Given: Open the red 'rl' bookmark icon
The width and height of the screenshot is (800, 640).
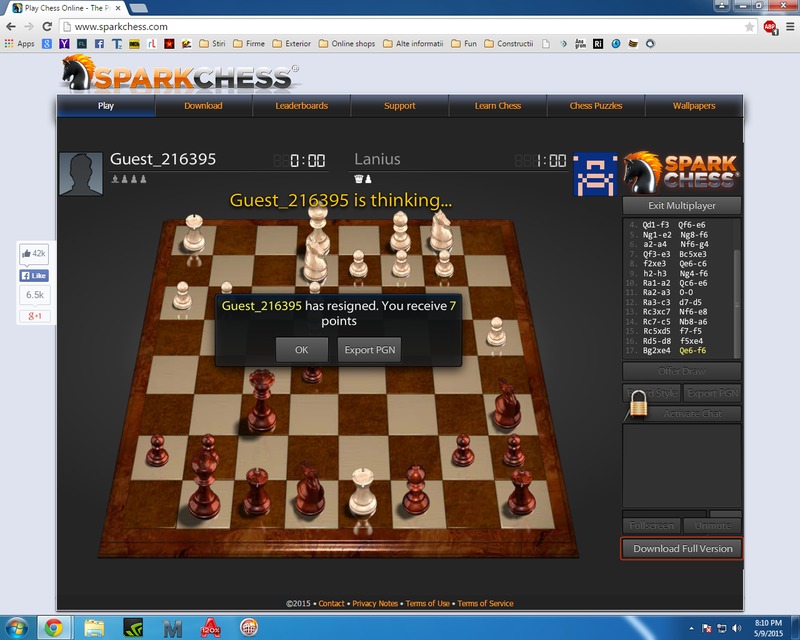Looking at the screenshot, I should coord(152,44).
